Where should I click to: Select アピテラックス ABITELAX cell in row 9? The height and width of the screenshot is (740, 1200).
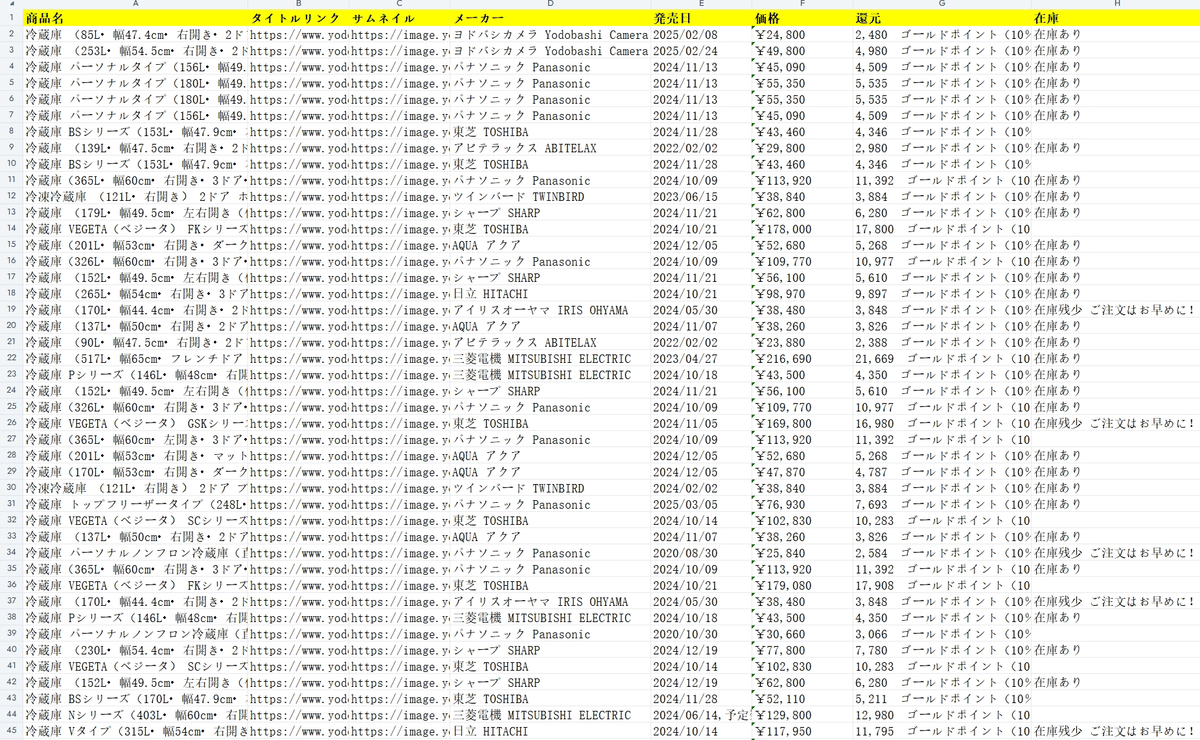coord(550,148)
